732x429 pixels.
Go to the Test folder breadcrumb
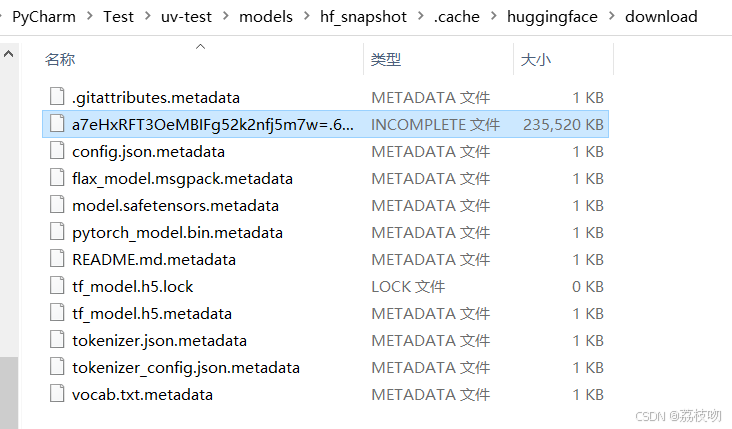point(119,17)
